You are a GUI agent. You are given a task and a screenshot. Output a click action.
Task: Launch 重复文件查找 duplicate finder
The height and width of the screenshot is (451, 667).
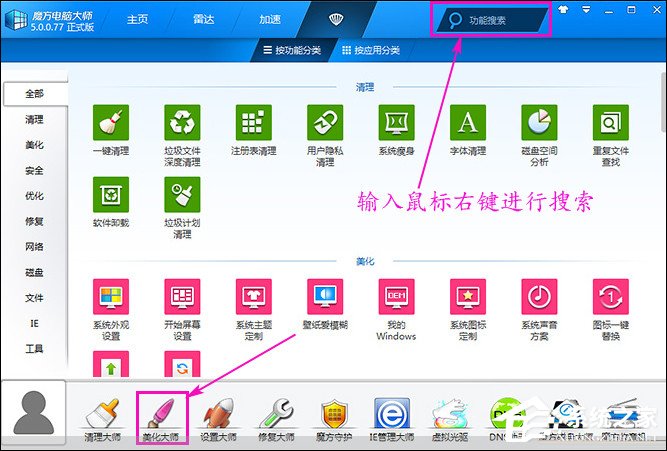[x=611, y=123]
